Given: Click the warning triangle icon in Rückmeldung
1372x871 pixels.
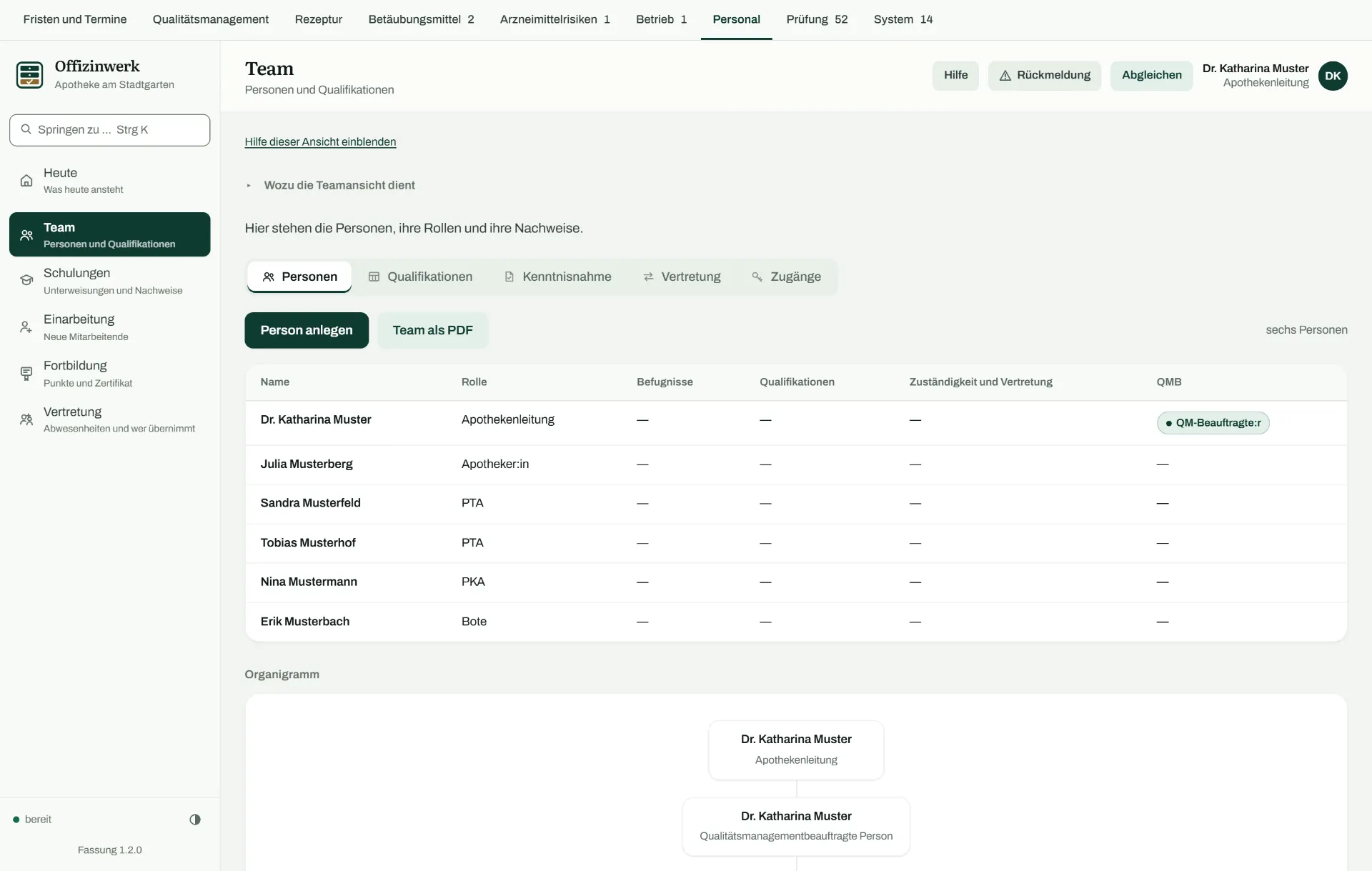Looking at the screenshot, I should [1005, 76].
